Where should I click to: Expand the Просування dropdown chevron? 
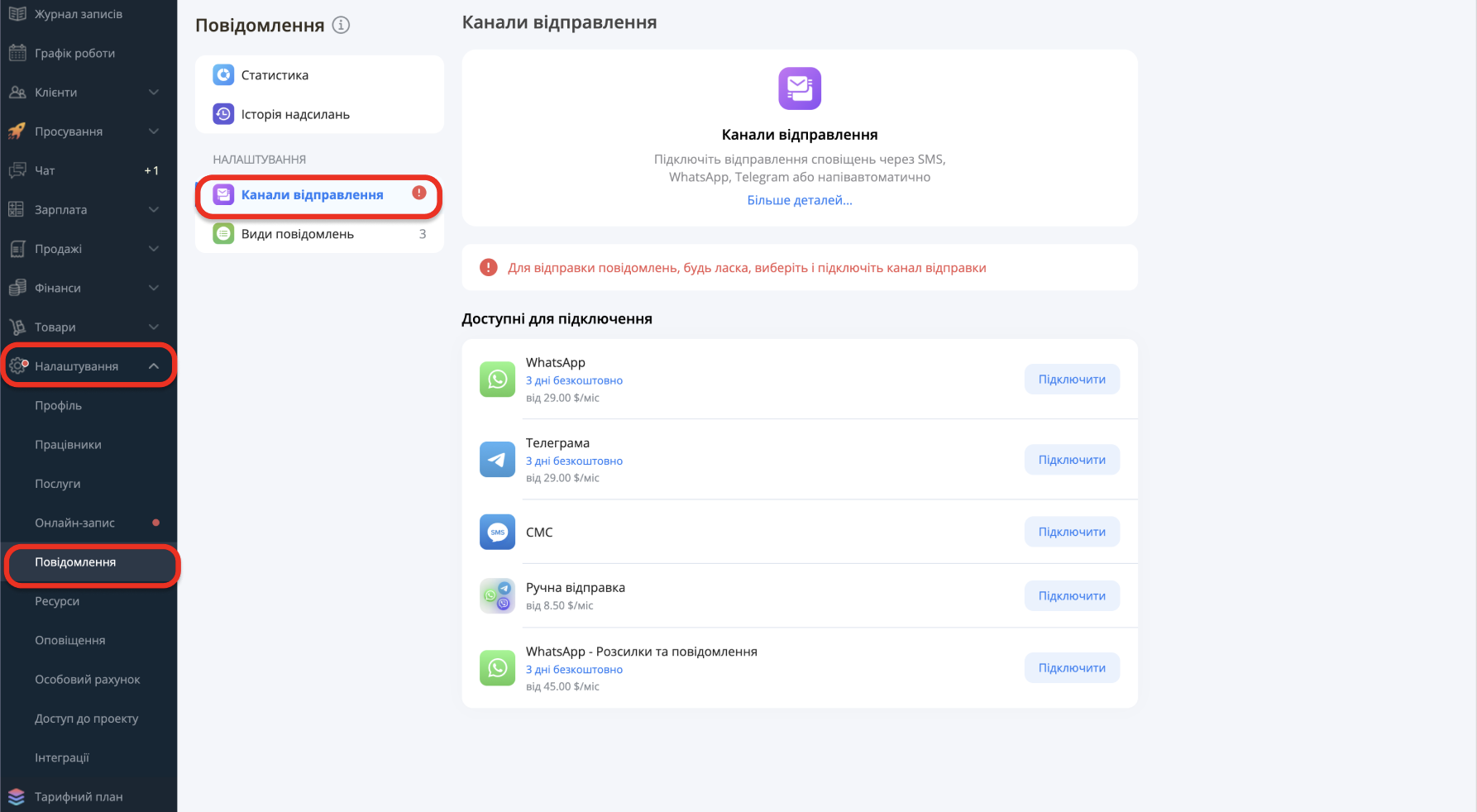click(x=153, y=131)
